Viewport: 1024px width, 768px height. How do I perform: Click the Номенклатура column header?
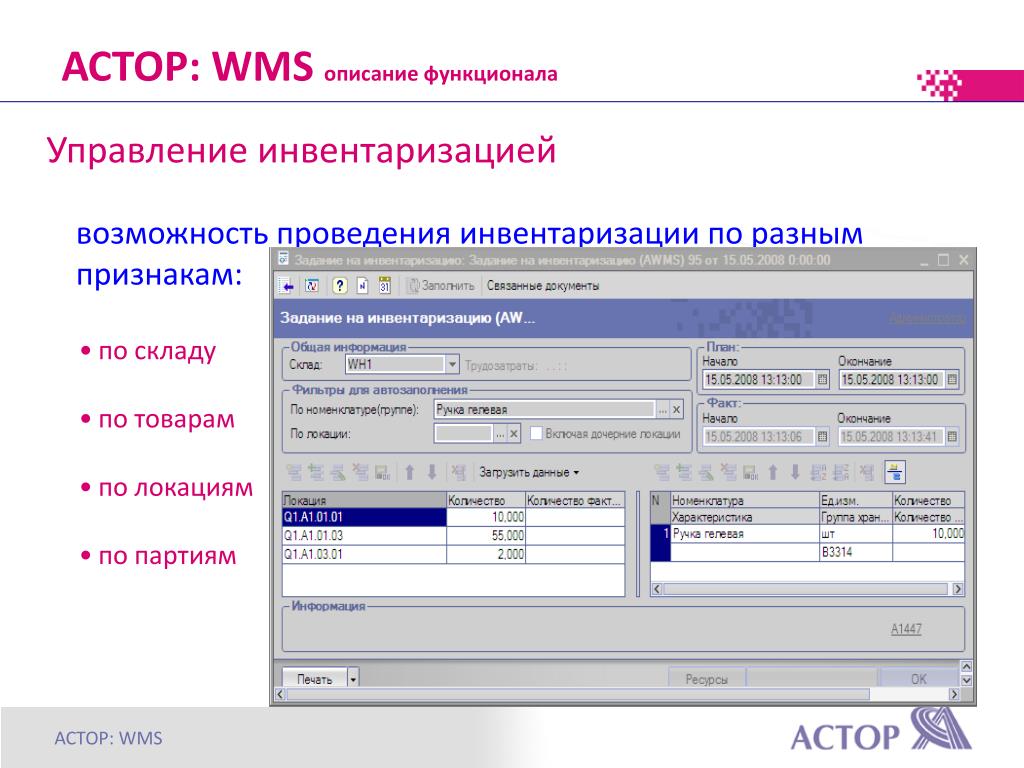click(744, 500)
